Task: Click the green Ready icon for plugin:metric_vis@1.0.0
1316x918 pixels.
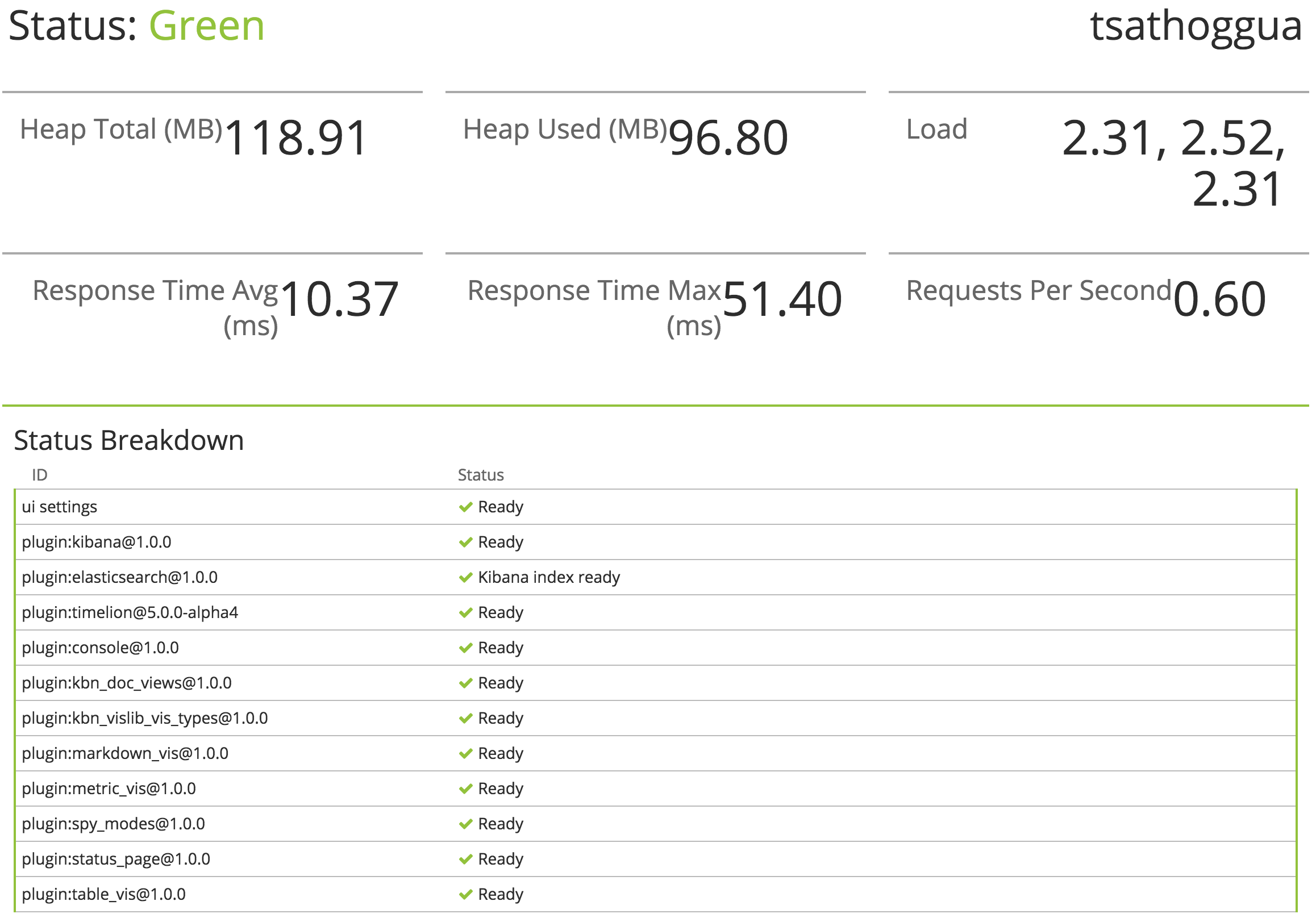Action: [465, 788]
